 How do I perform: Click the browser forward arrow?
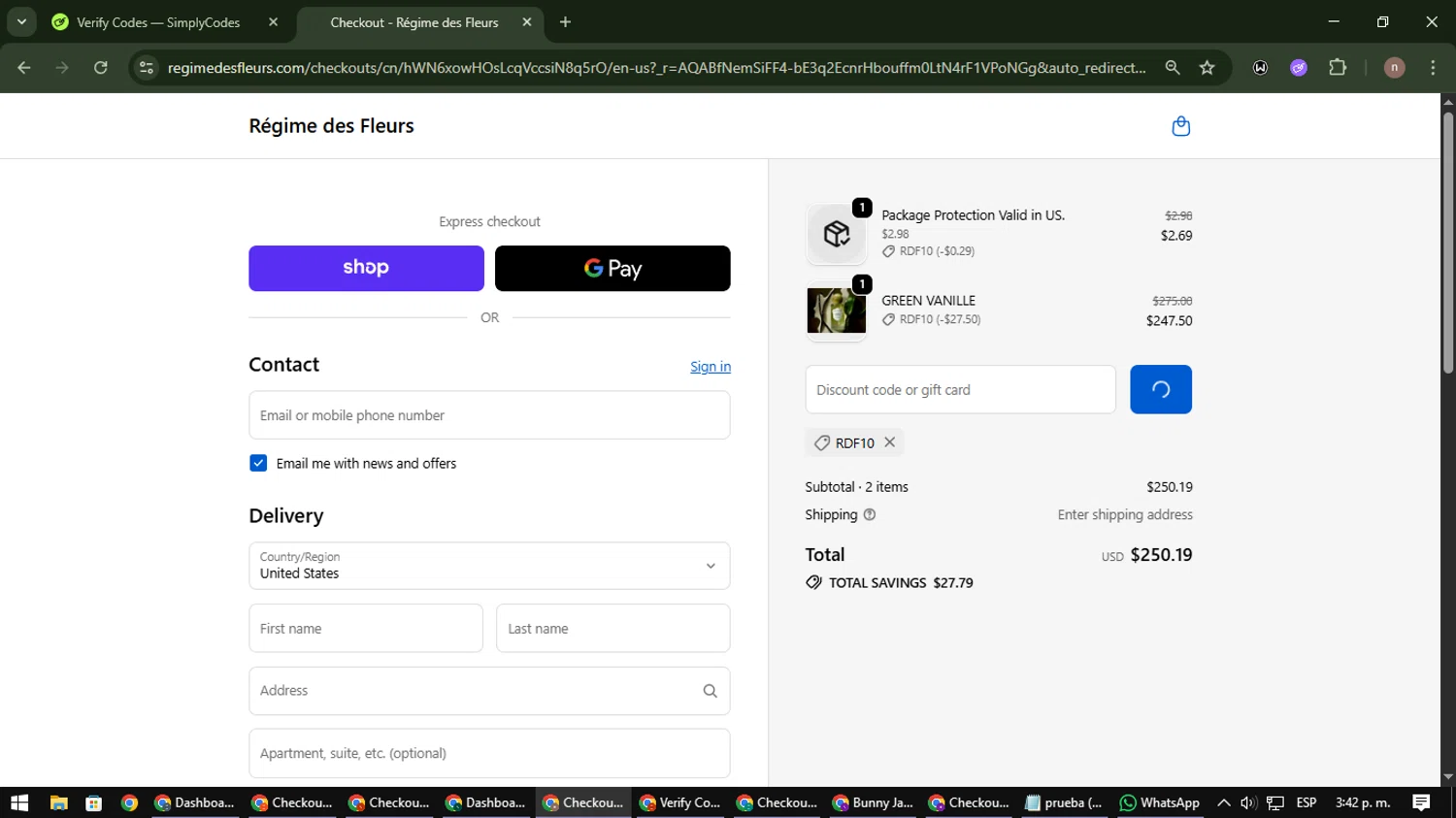(x=62, y=68)
